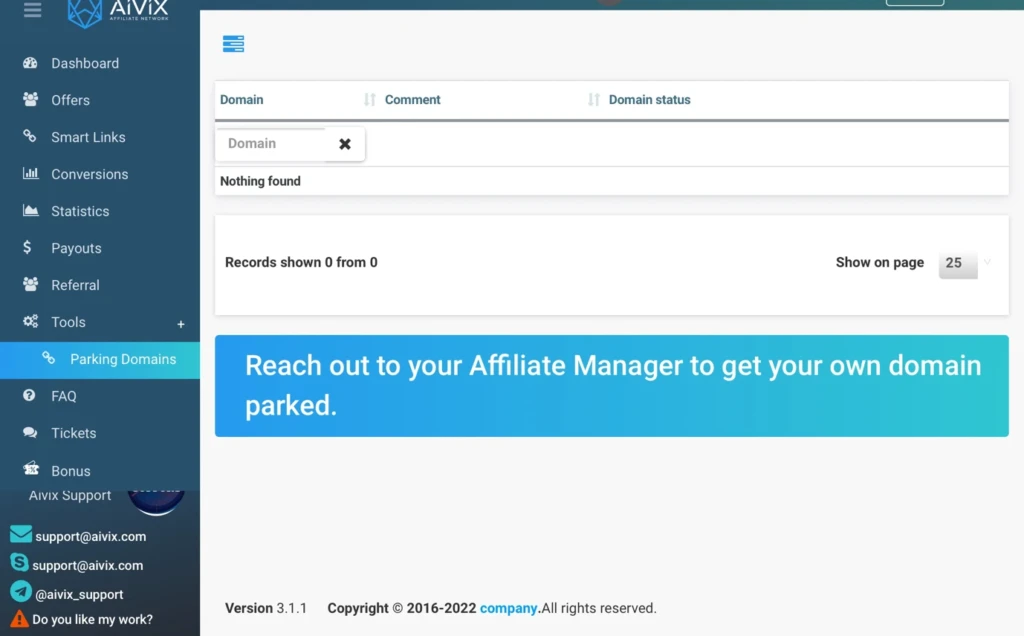Click the FAQ question mark icon
The height and width of the screenshot is (636, 1024).
coord(29,395)
